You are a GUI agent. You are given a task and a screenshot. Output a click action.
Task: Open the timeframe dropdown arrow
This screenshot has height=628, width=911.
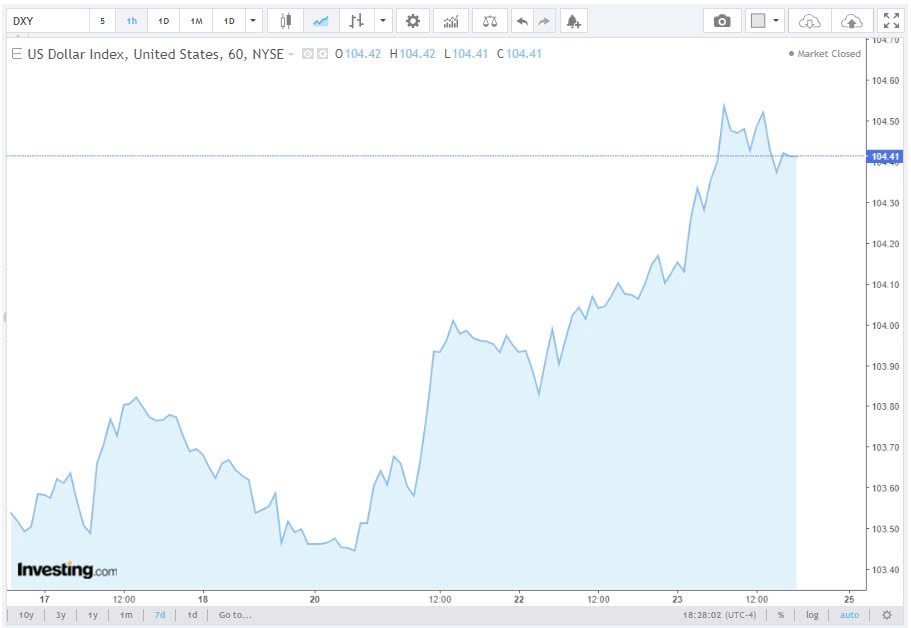pos(252,20)
